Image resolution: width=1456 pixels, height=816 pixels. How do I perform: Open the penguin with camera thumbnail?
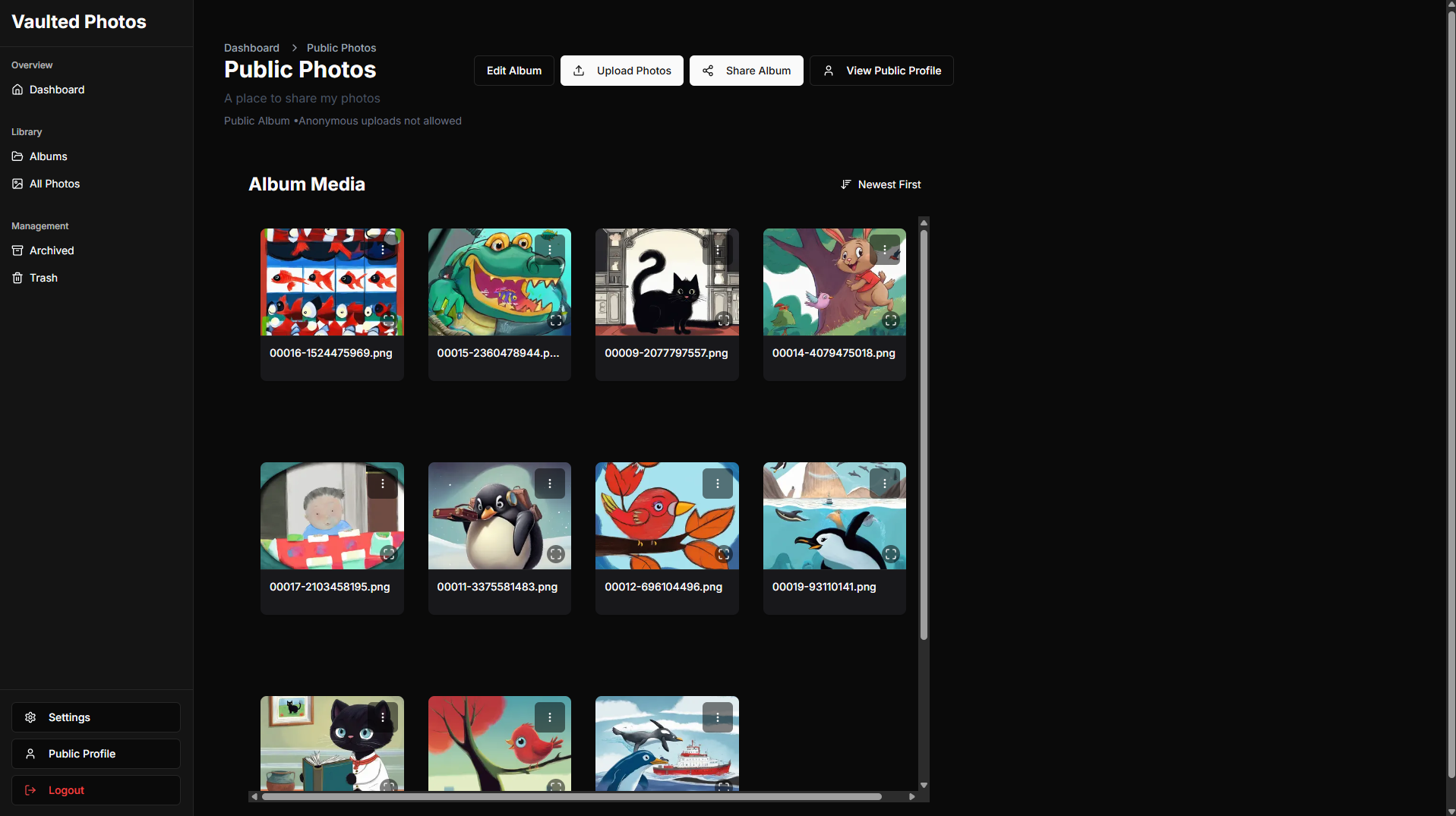tap(500, 516)
